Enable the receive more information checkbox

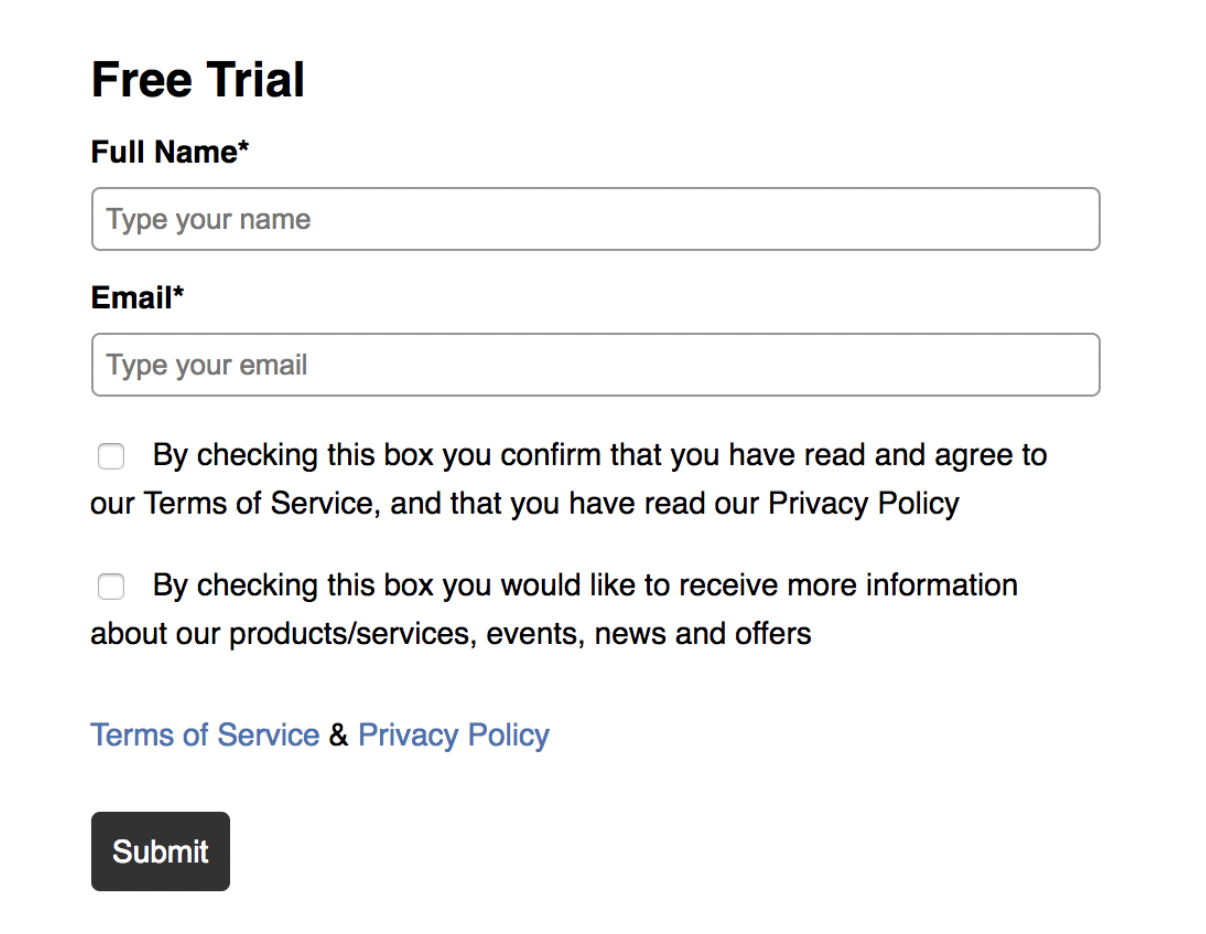111,587
